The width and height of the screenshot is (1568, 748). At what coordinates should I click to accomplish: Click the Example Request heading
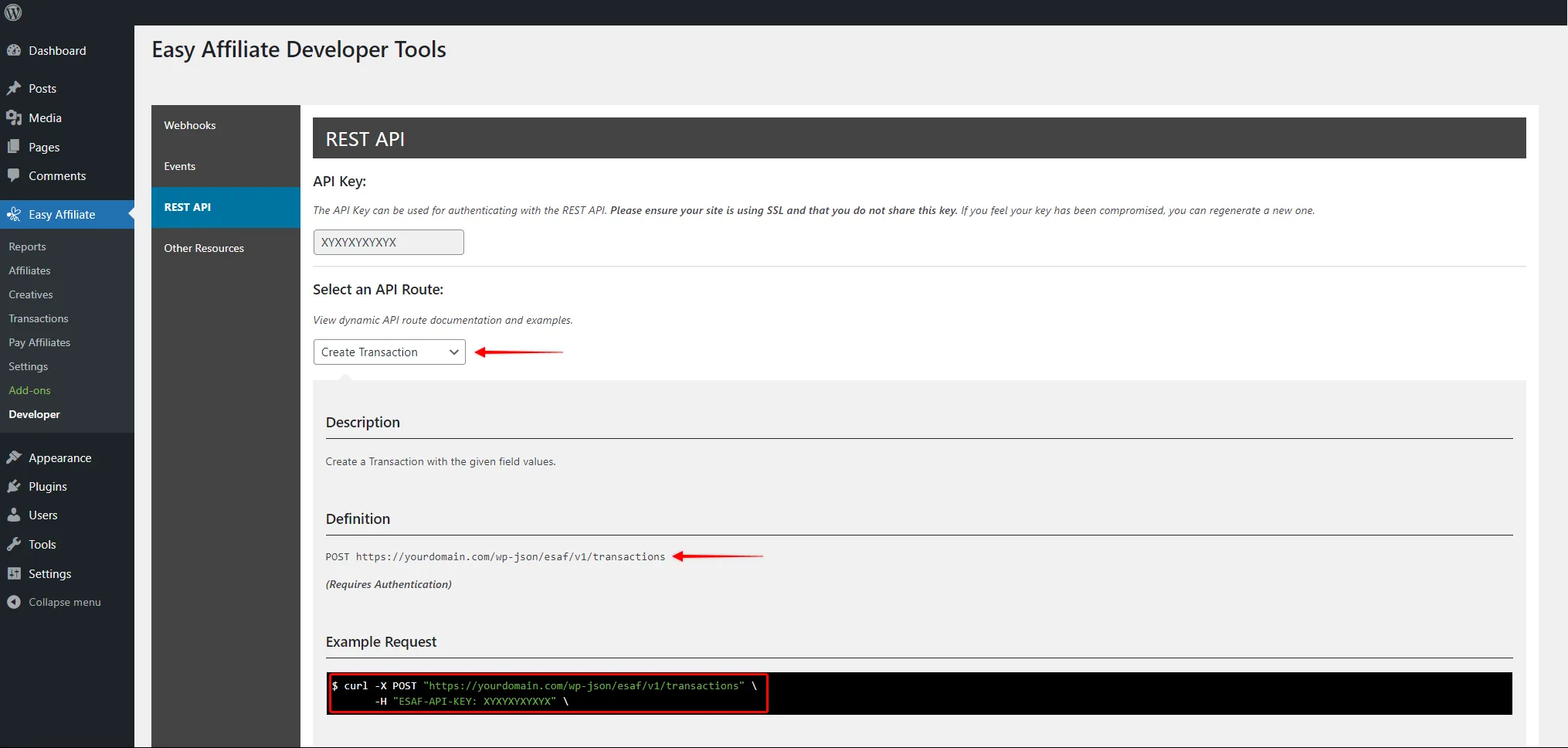pos(381,641)
